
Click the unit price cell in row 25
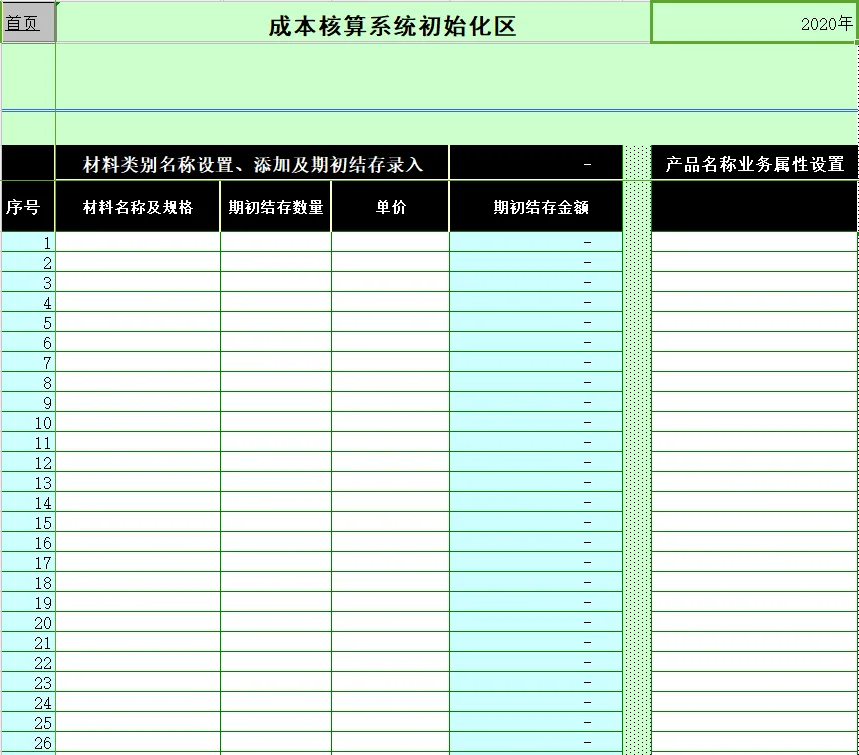point(390,722)
